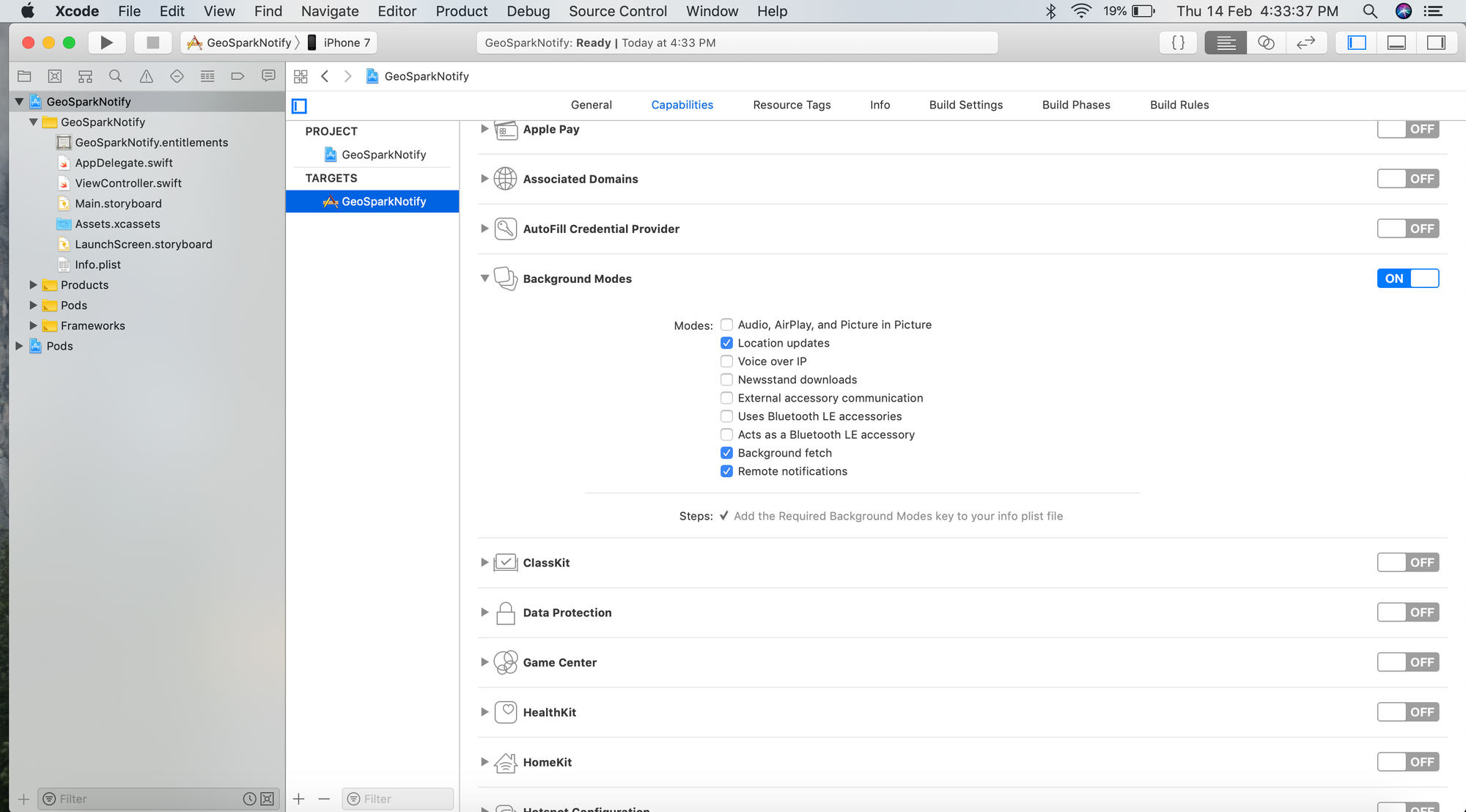1466x812 pixels.
Task: Toggle the Inspectors pane visibility icon
Action: click(1436, 43)
